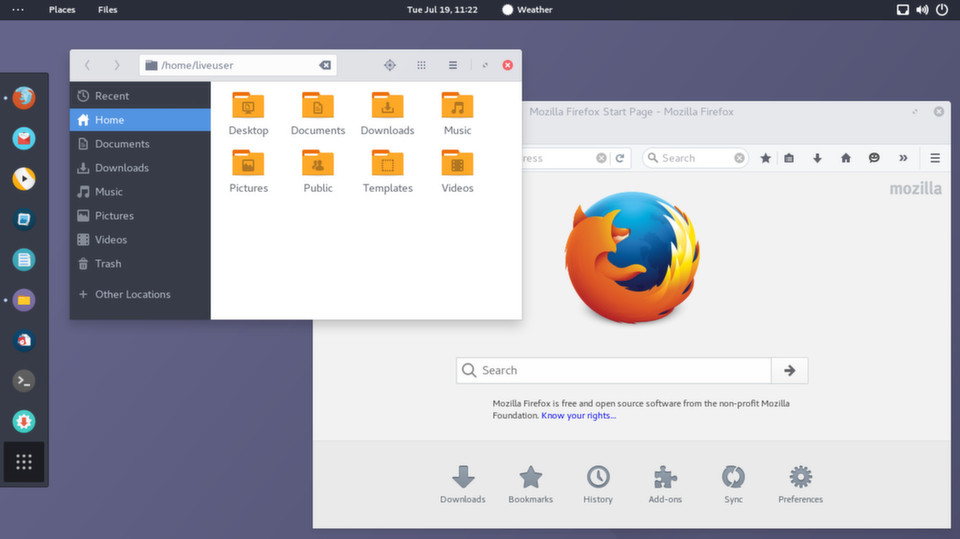Open the volume control indicator

click(x=922, y=10)
